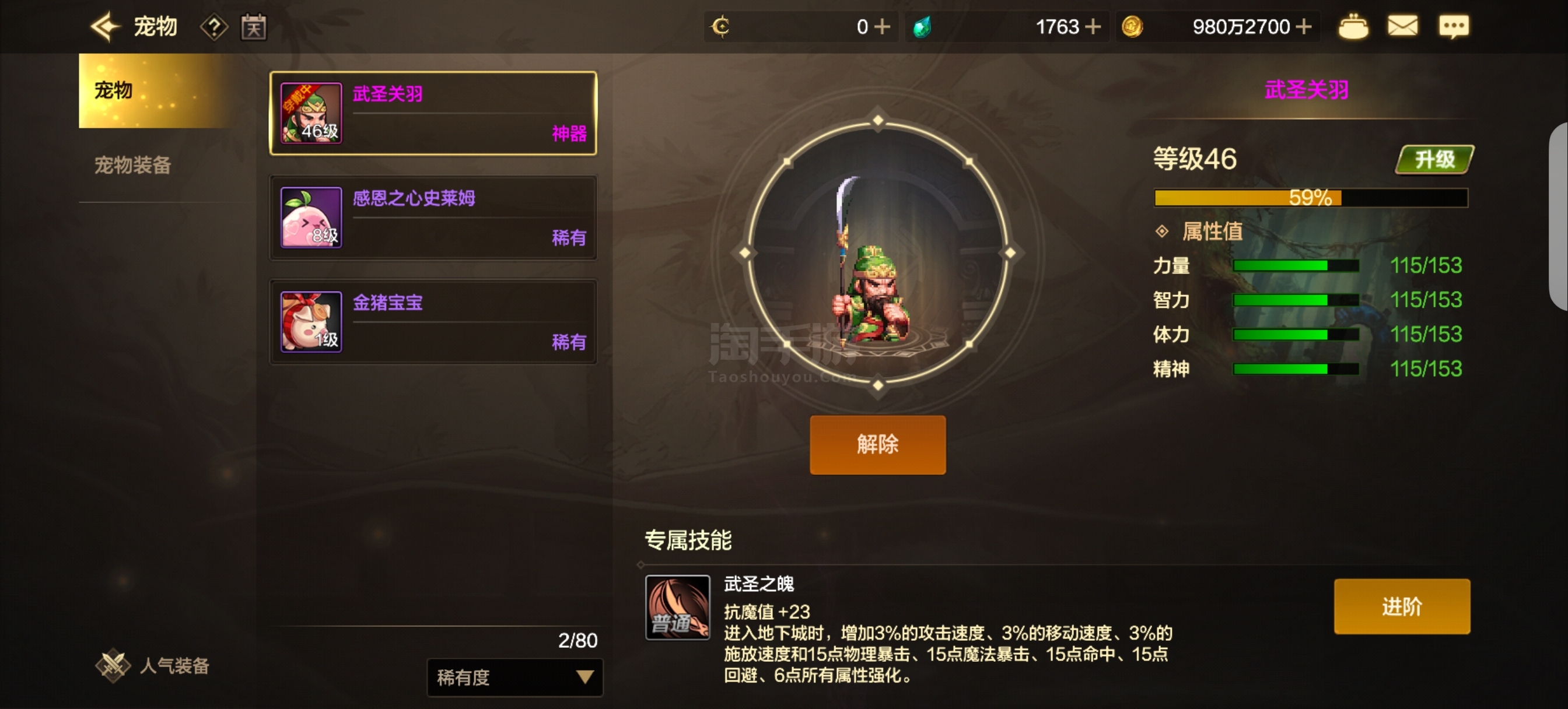Click the 解除 button

pos(877,444)
